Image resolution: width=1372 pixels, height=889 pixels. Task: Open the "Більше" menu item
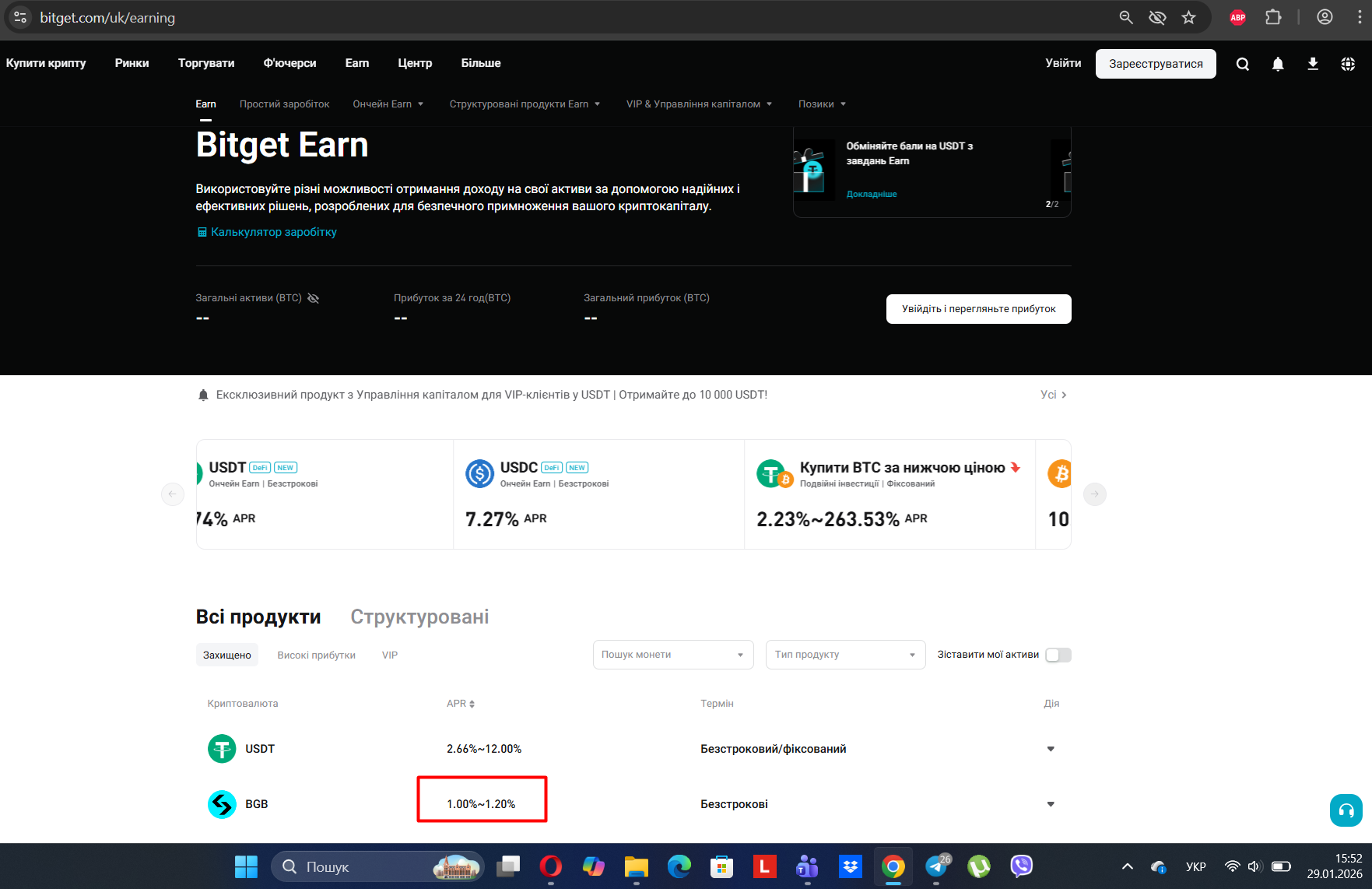point(481,63)
